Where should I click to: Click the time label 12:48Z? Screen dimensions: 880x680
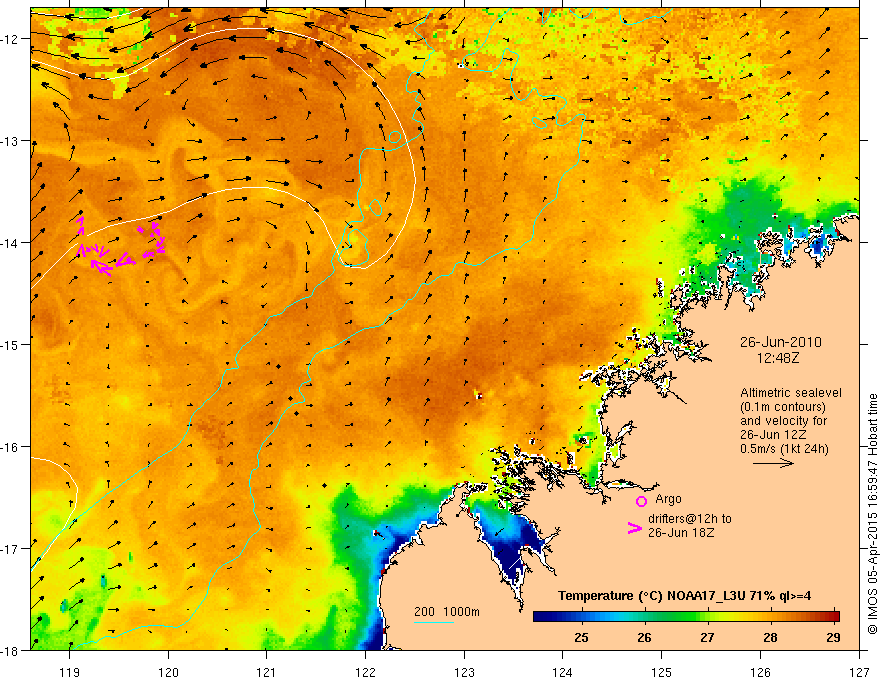click(x=778, y=358)
